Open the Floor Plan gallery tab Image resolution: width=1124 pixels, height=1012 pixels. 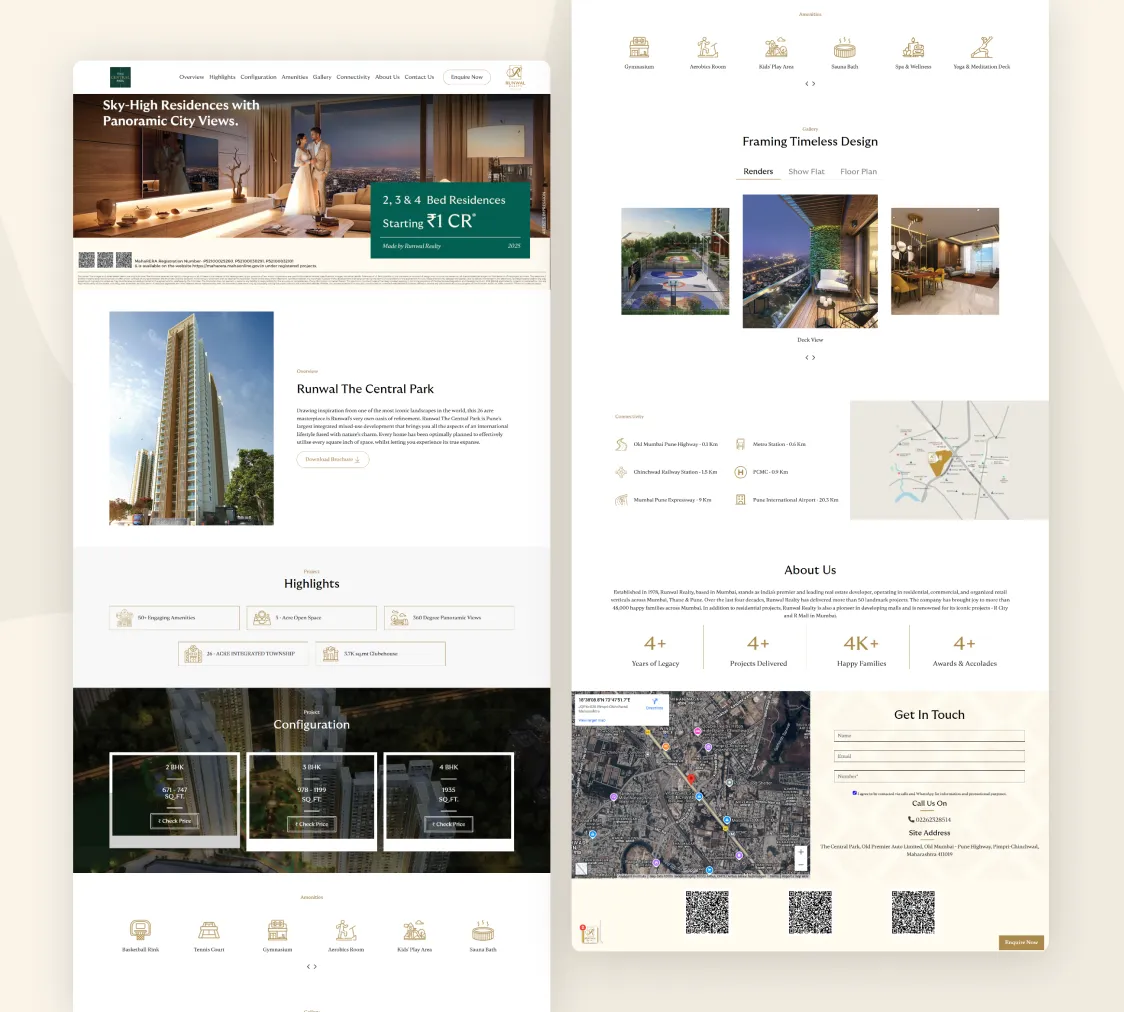858,172
